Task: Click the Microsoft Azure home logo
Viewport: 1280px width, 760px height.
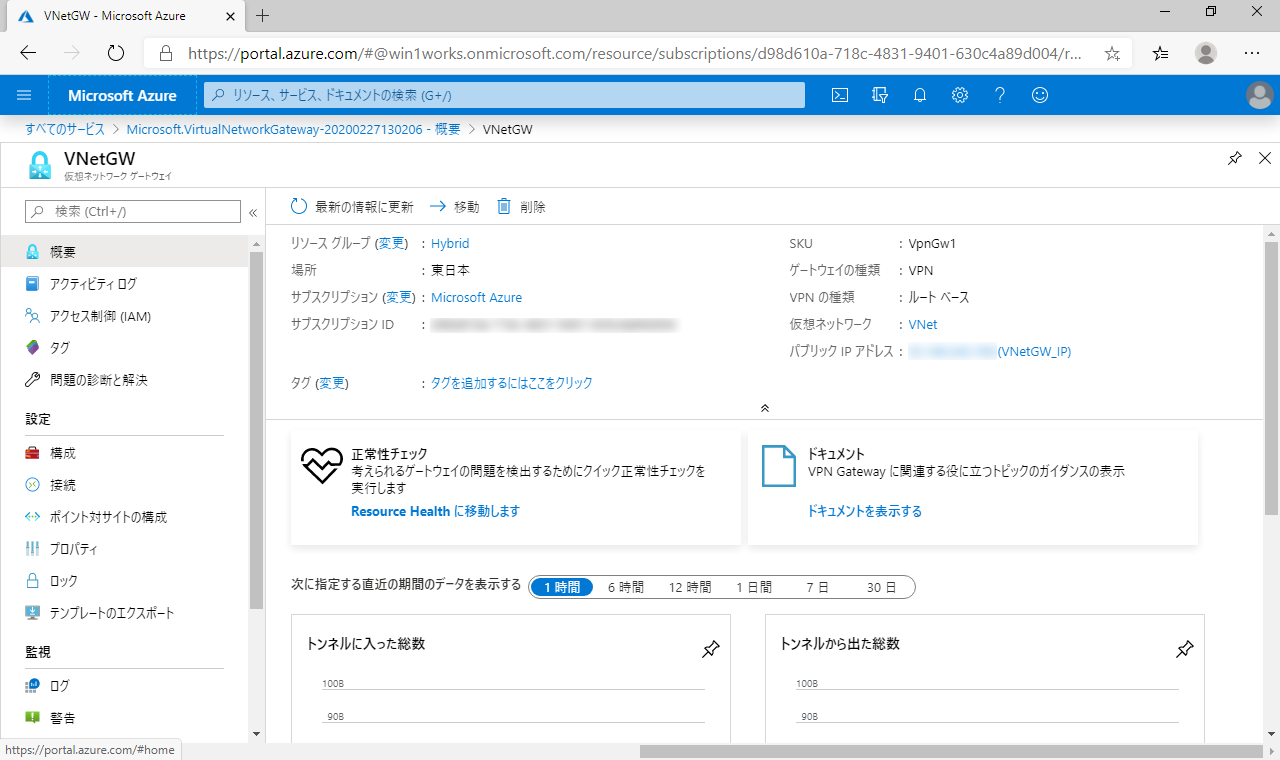Action: pyautogui.click(x=122, y=95)
